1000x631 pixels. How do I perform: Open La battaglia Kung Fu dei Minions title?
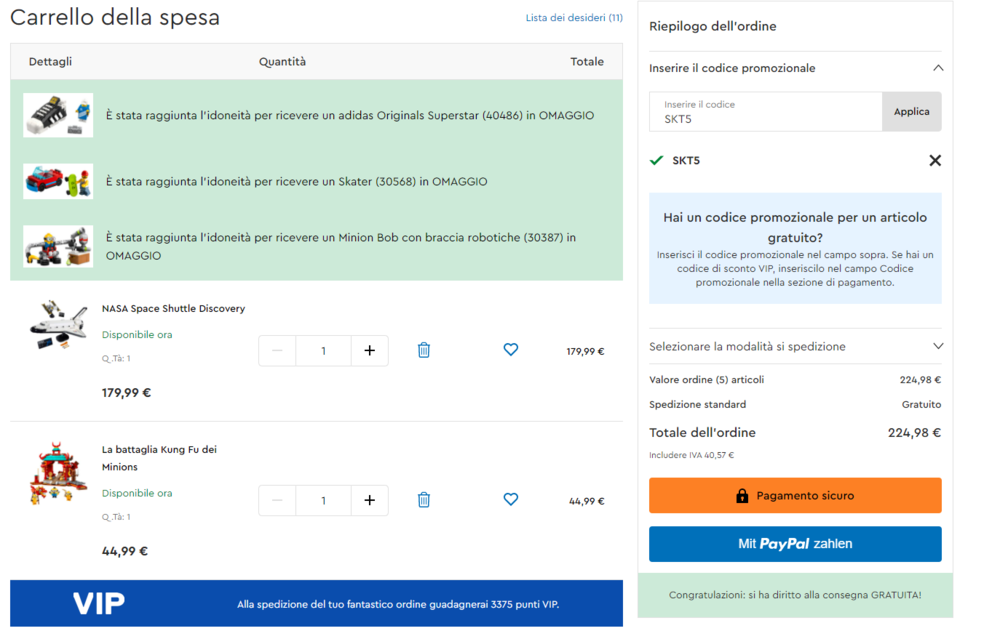[x=159, y=458]
